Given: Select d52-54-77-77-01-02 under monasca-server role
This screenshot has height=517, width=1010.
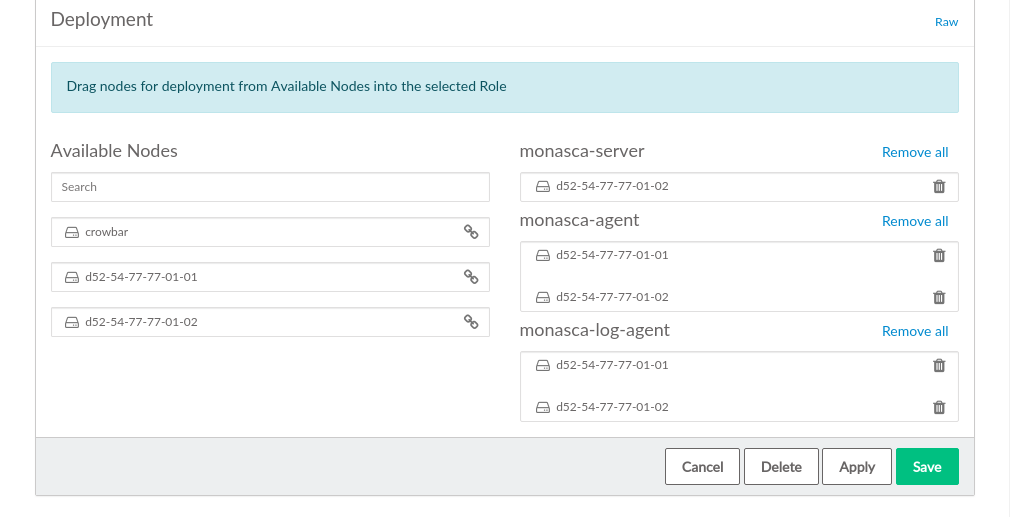Looking at the screenshot, I should [612, 187].
